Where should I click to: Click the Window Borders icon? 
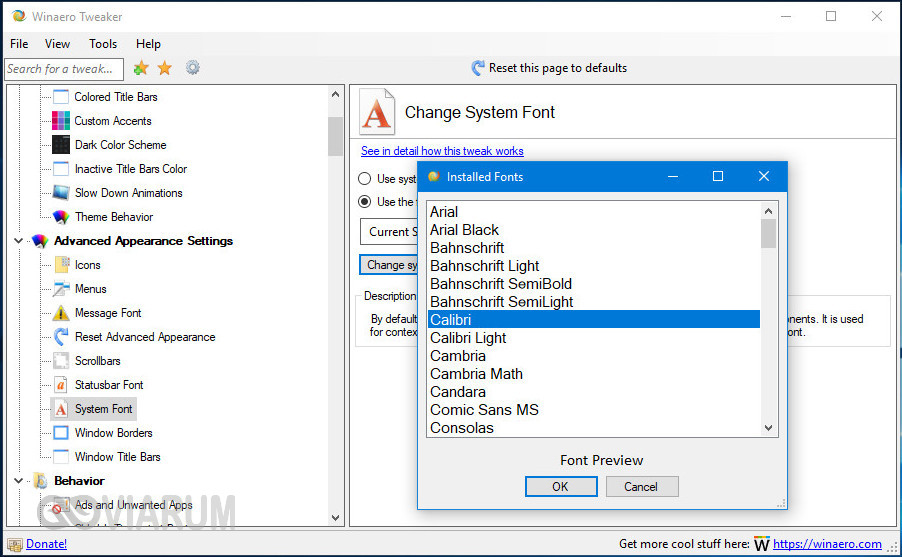(x=61, y=433)
